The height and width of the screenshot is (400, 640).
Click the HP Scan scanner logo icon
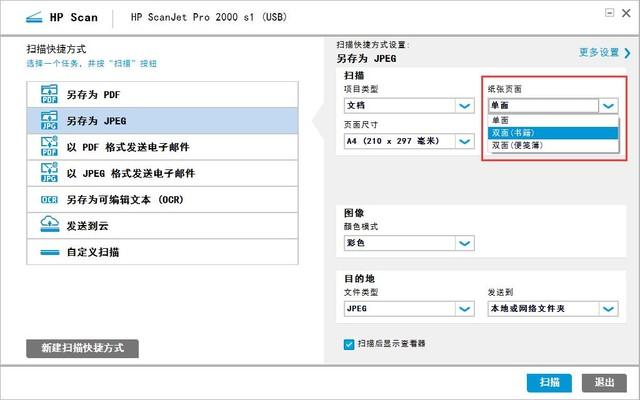tap(34, 18)
